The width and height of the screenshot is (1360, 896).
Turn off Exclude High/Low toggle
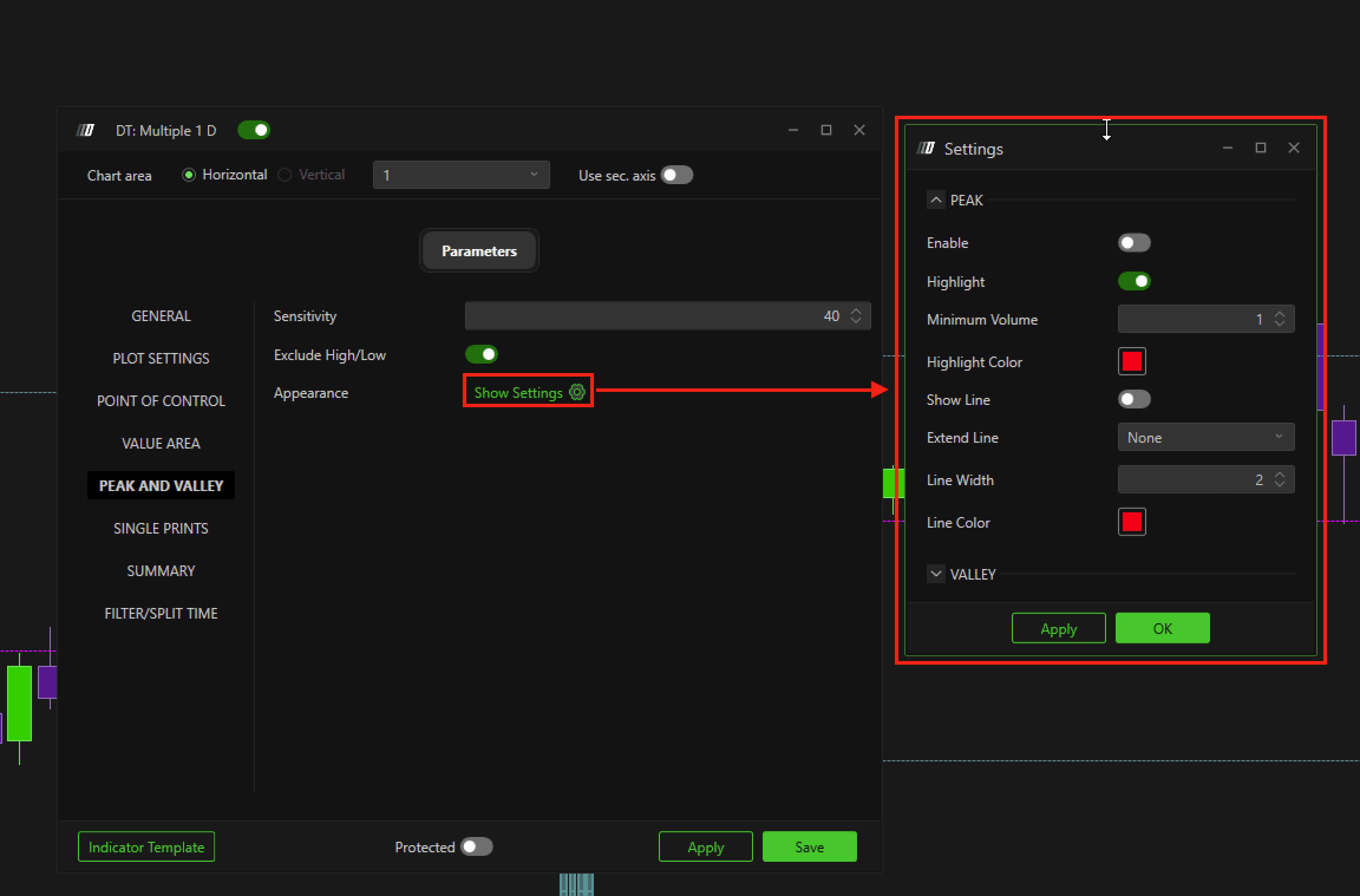pos(481,354)
